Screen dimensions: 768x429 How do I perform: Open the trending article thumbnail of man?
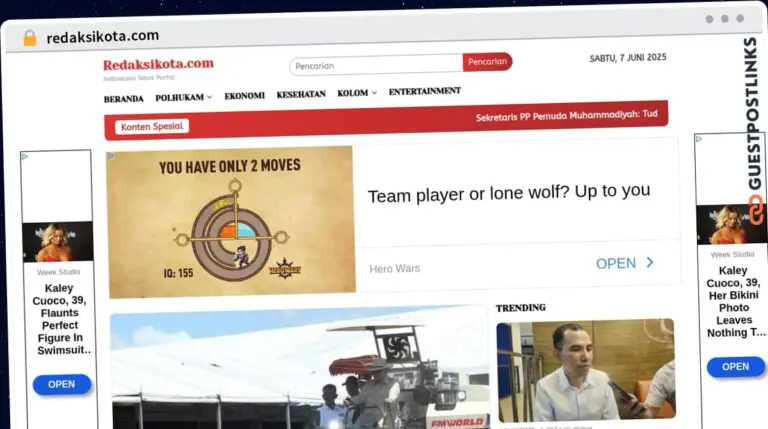(x=585, y=370)
